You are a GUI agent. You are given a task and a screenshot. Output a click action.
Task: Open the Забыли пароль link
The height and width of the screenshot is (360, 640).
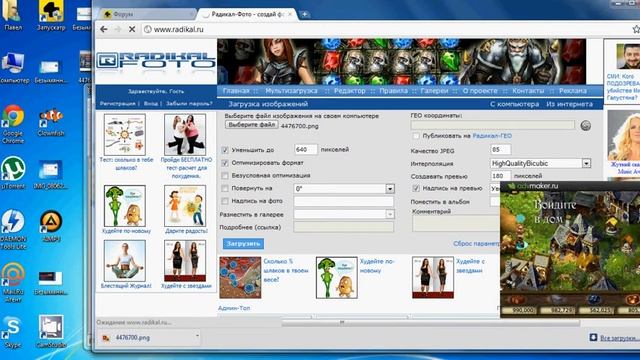189,104
